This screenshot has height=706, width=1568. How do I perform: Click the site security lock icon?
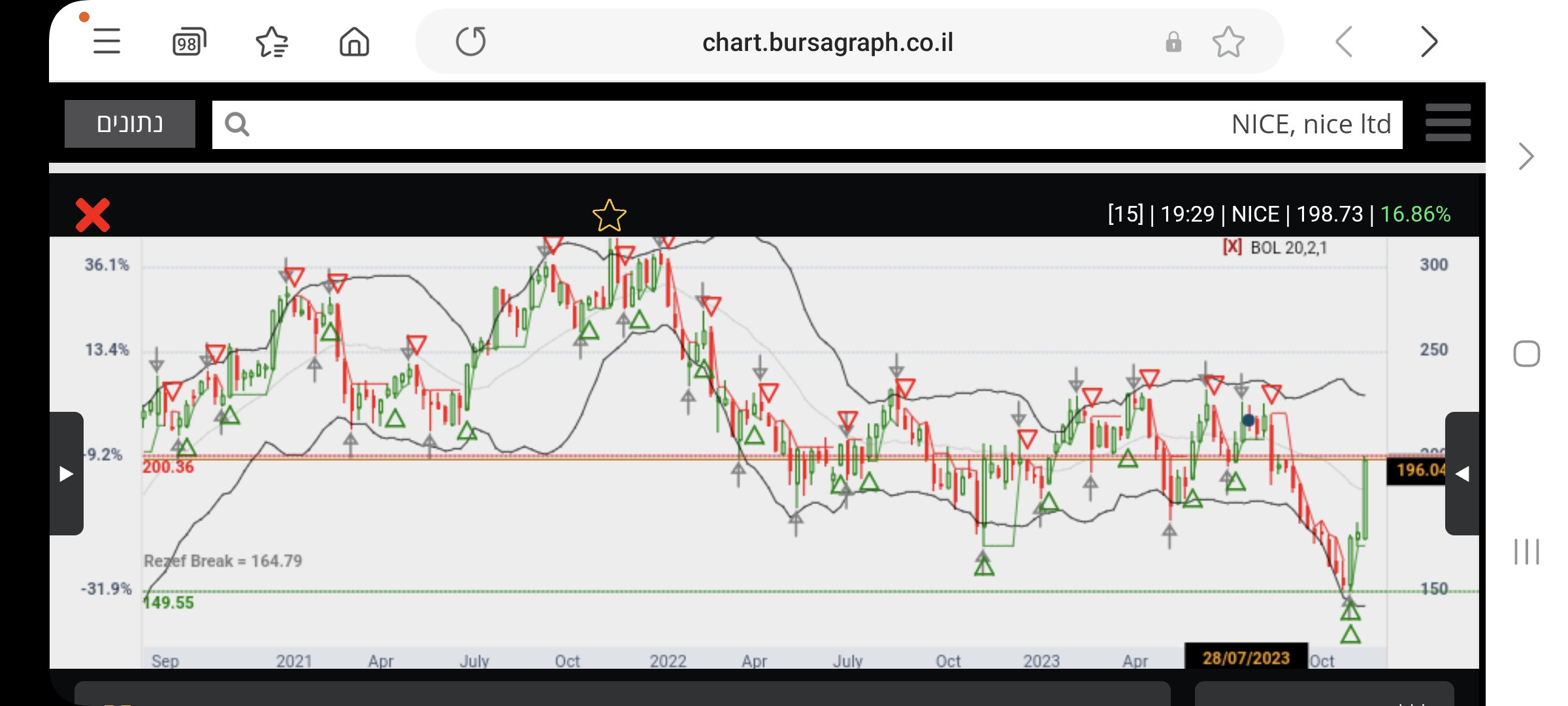click(x=1173, y=42)
